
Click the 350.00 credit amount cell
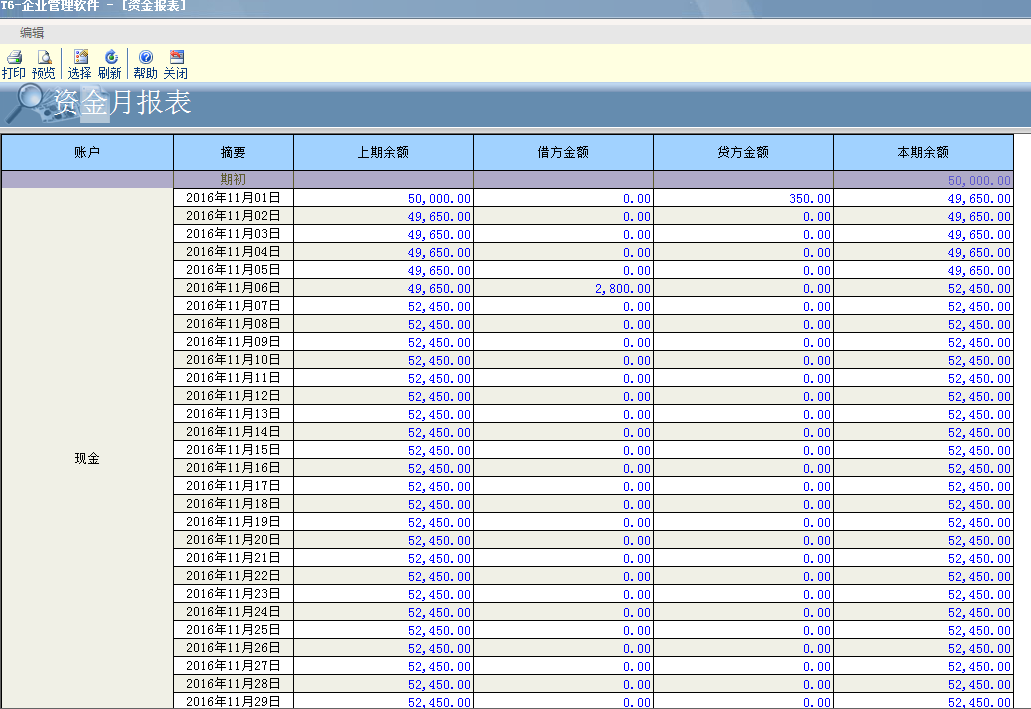(x=743, y=198)
